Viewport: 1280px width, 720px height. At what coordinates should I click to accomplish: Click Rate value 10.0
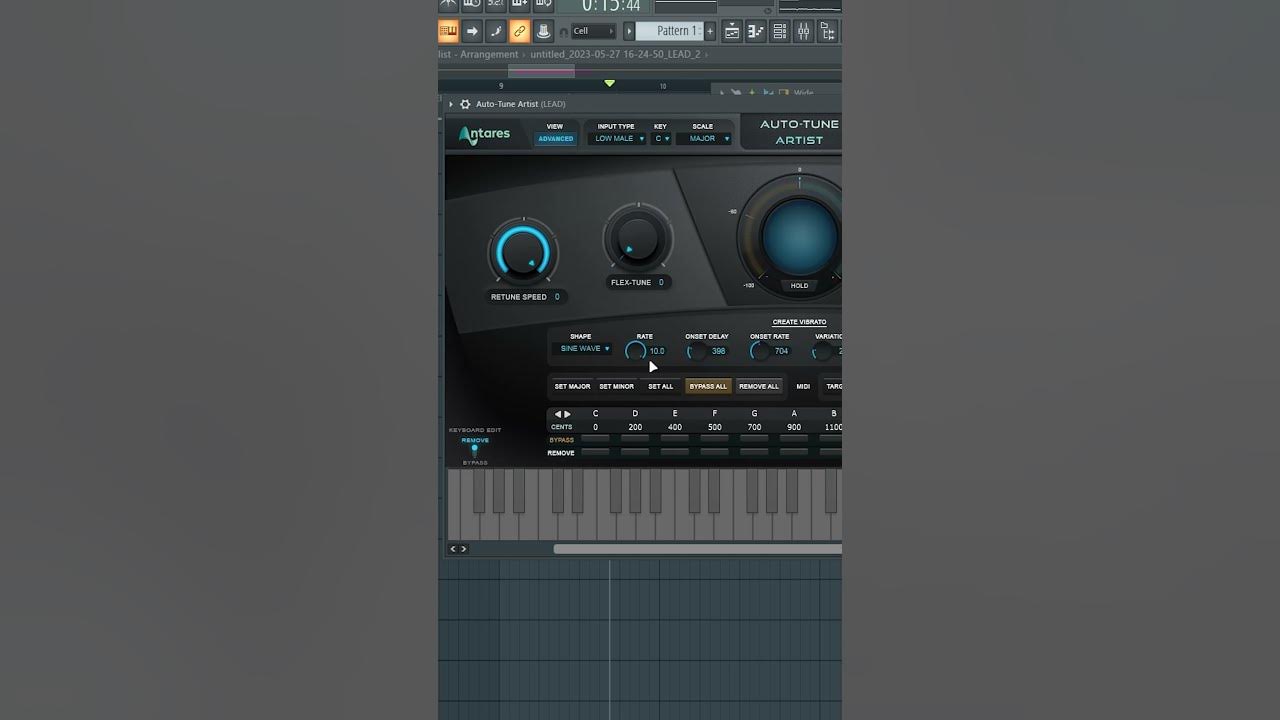[657, 351]
